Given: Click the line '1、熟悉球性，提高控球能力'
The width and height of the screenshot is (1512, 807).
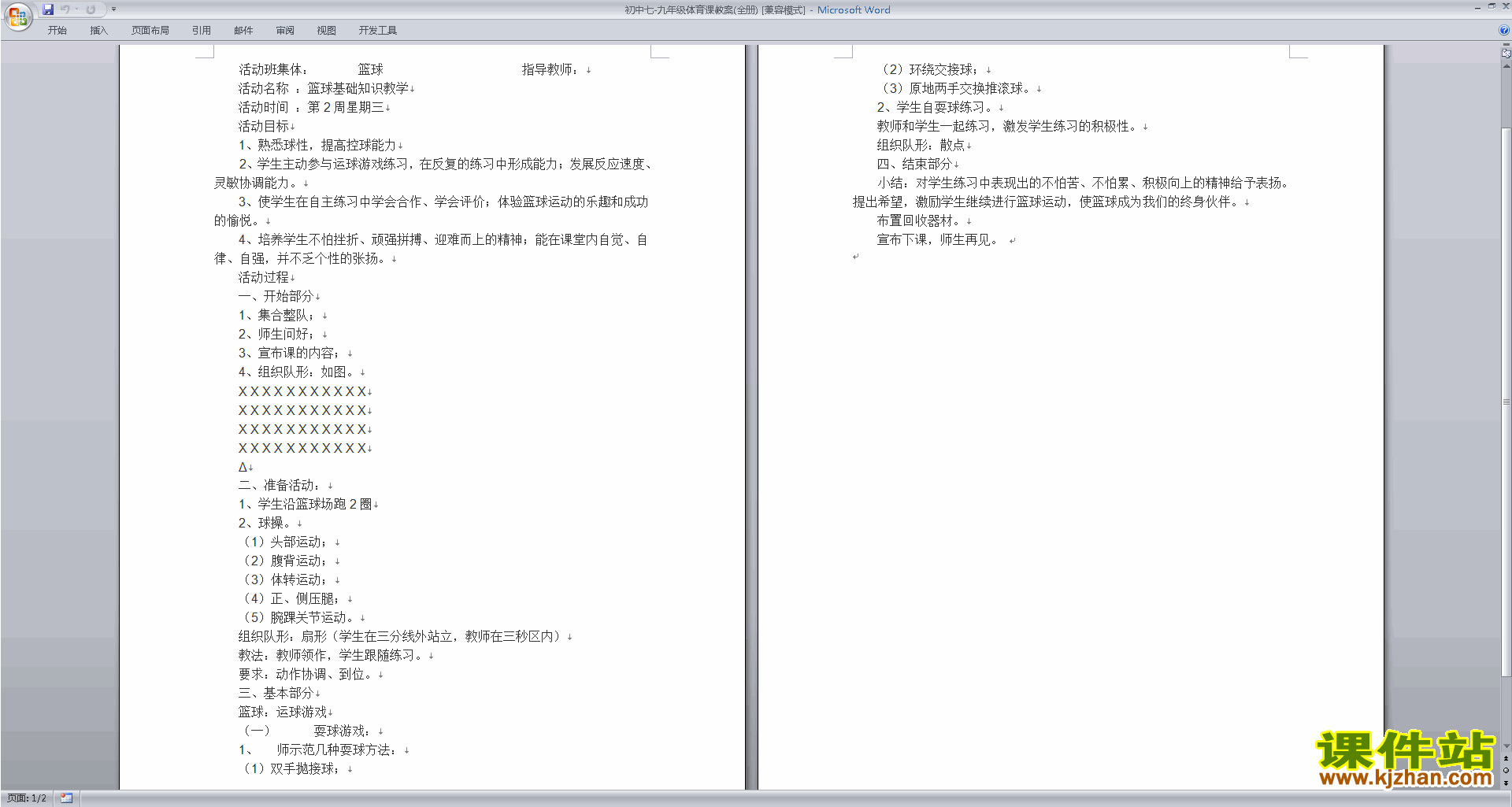Looking at the screenshot, I should pyautogui.click(x=317, y=145).
